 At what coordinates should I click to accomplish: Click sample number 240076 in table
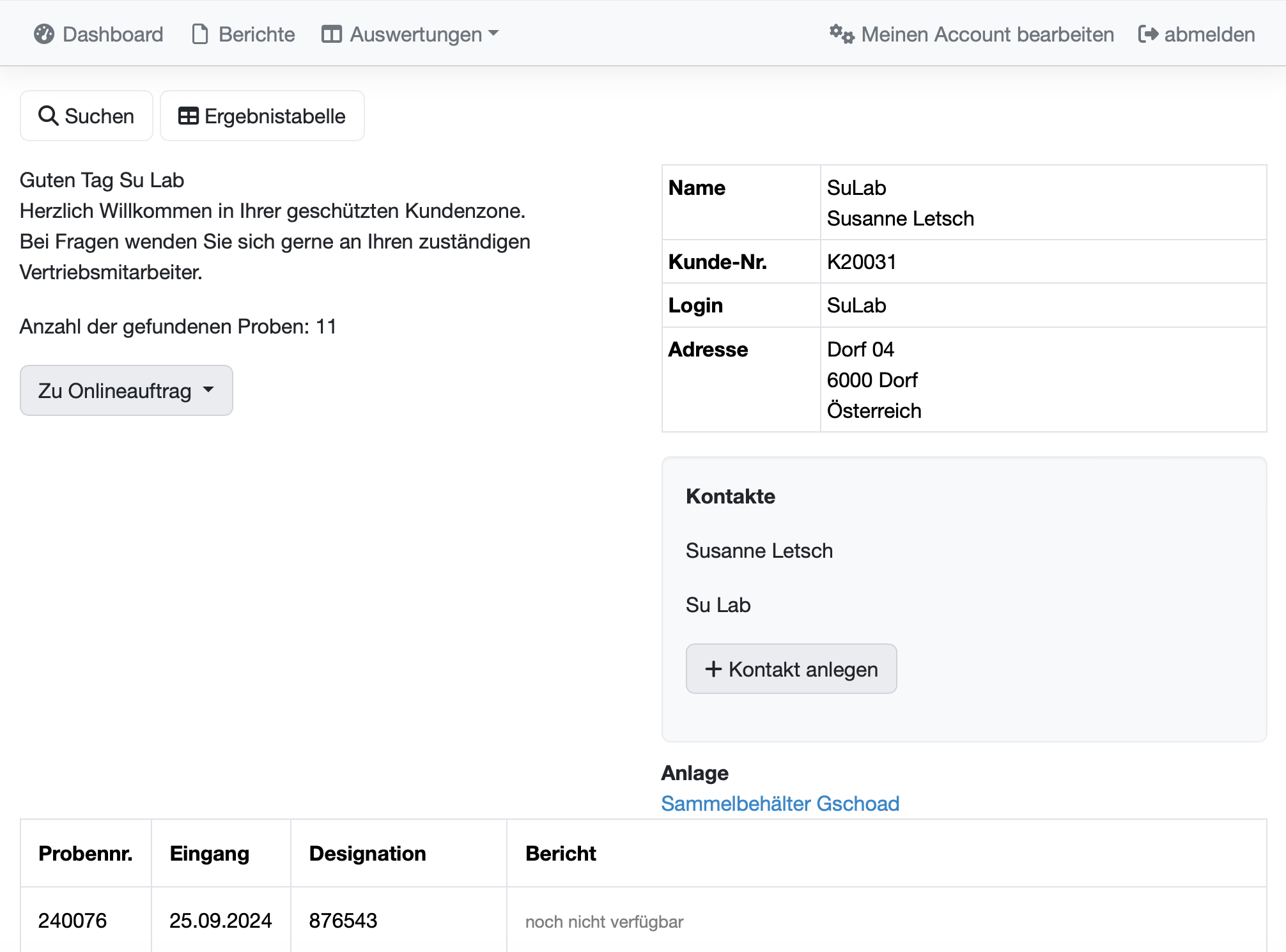[72, 920]
